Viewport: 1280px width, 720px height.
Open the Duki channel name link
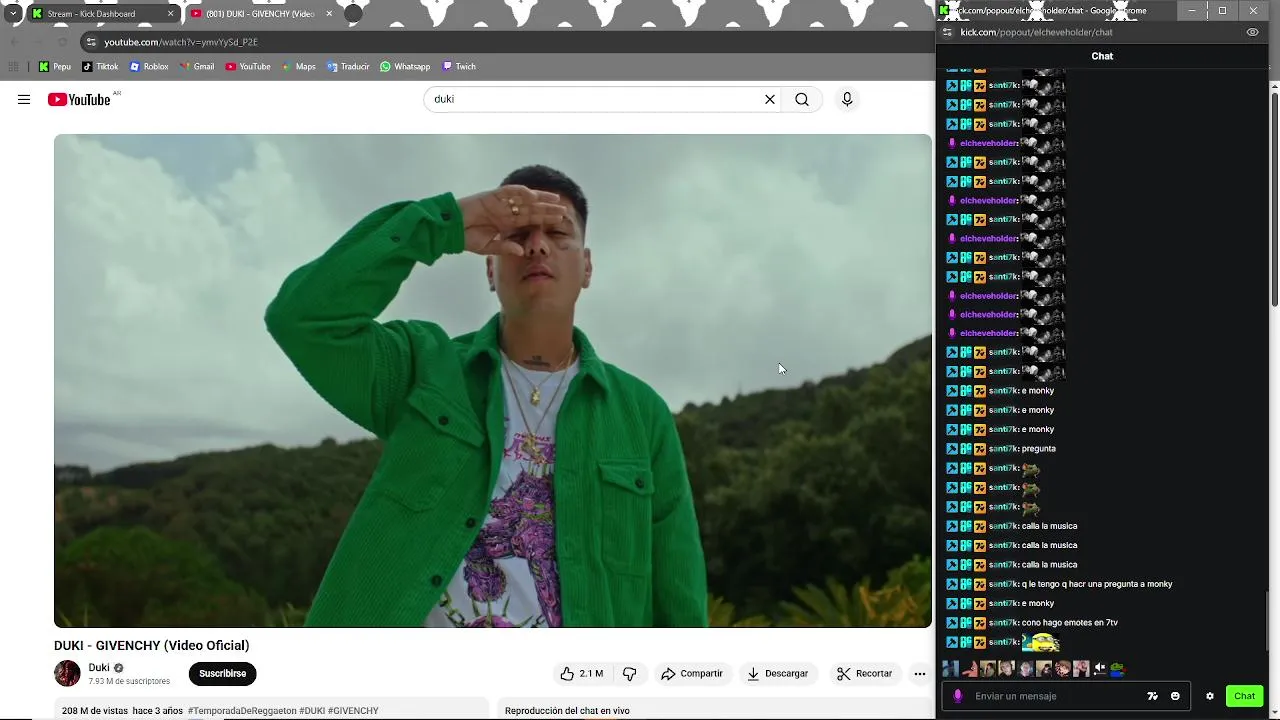tap(99, 667)
